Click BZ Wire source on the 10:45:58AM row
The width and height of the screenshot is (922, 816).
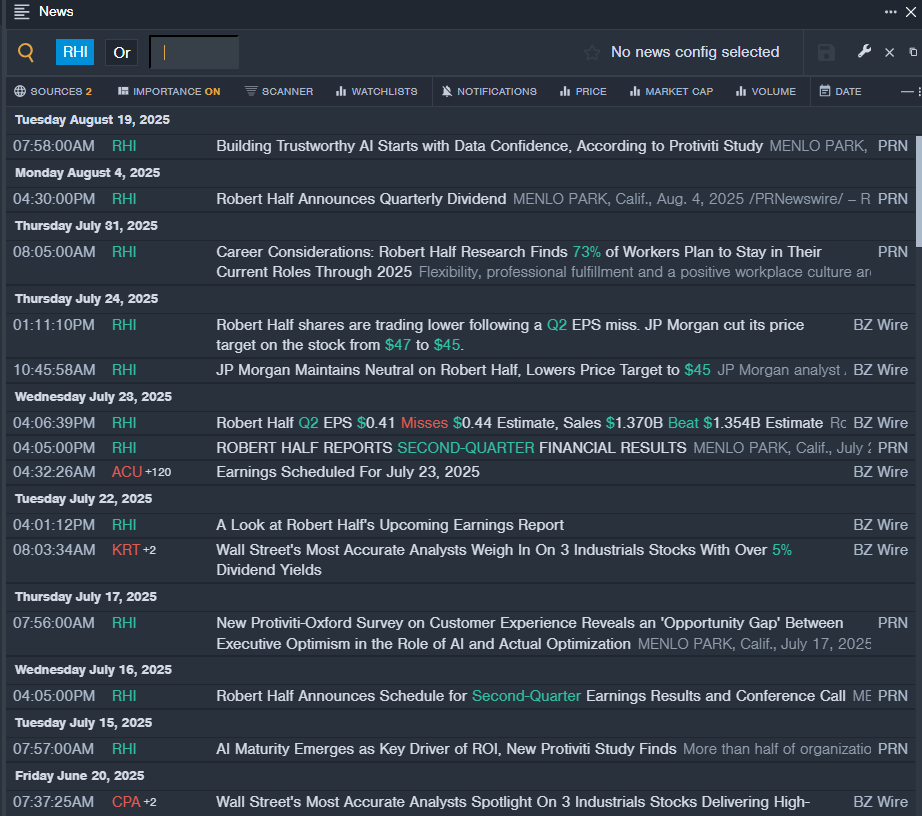[x=880, y=370]
